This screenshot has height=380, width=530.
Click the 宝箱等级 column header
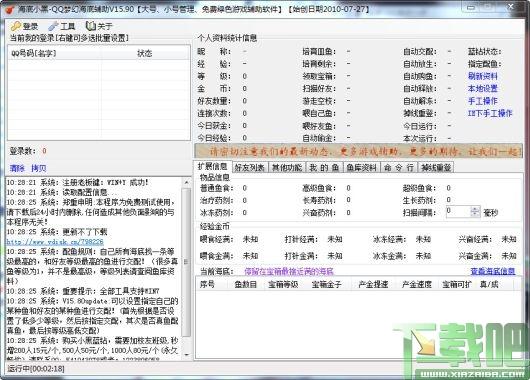pos(283,284)
